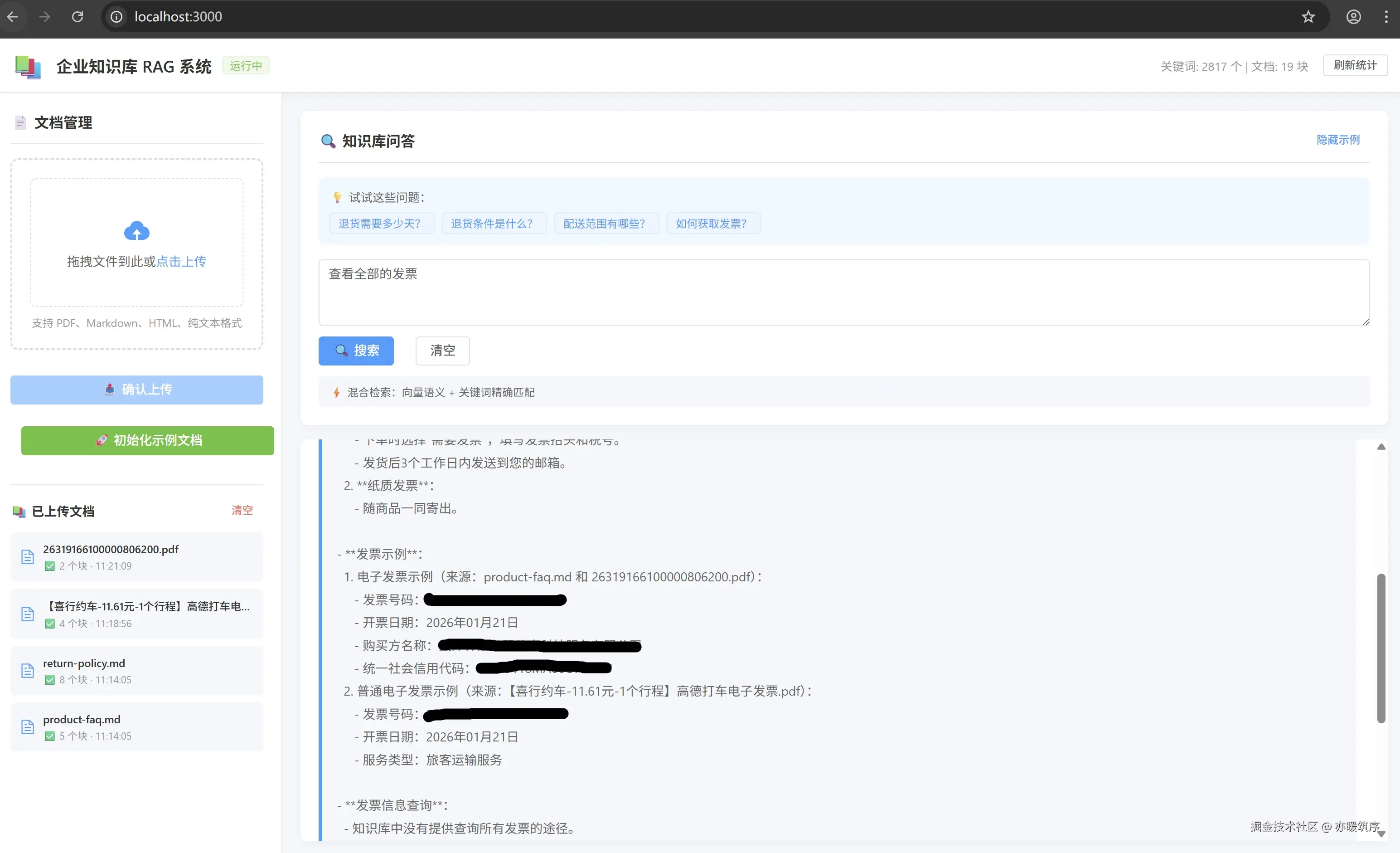Click the file icon for return-policy.md
The height and width of the screenshot is (853, 1400).
point(27,670)
